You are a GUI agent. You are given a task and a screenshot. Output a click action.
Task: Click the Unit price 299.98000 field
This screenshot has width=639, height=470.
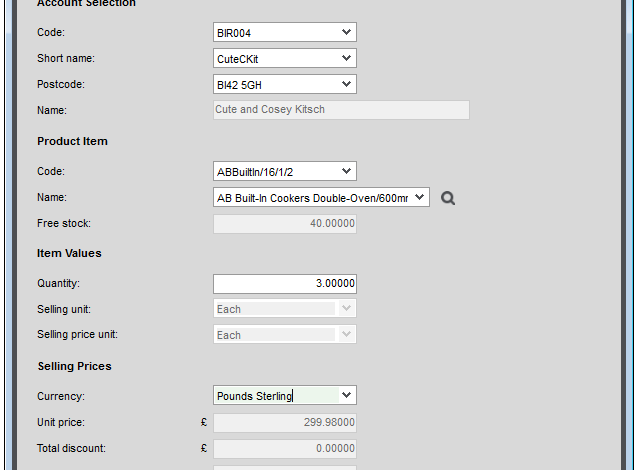point(285,423)
